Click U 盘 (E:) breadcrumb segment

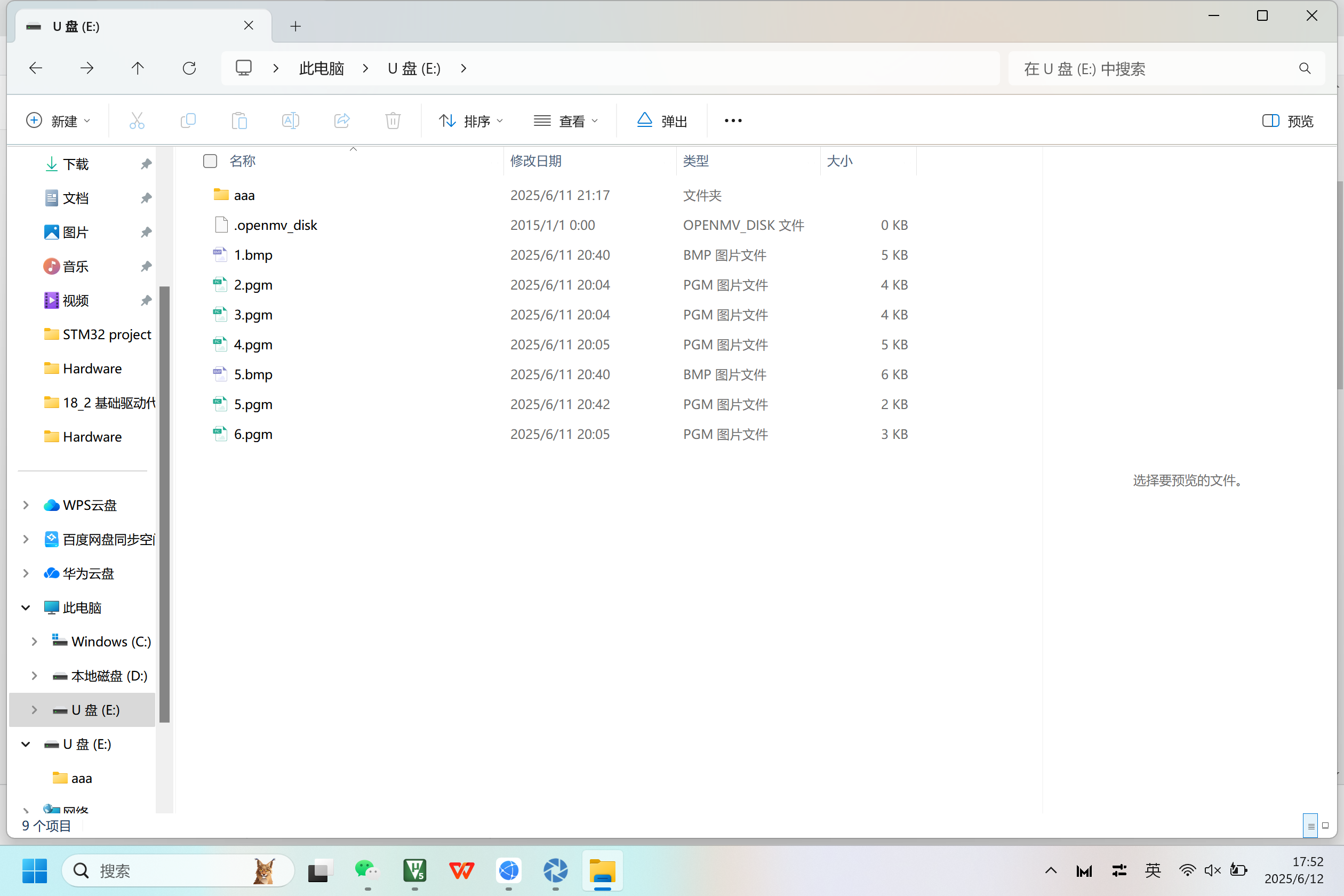(x=414, y=69)
